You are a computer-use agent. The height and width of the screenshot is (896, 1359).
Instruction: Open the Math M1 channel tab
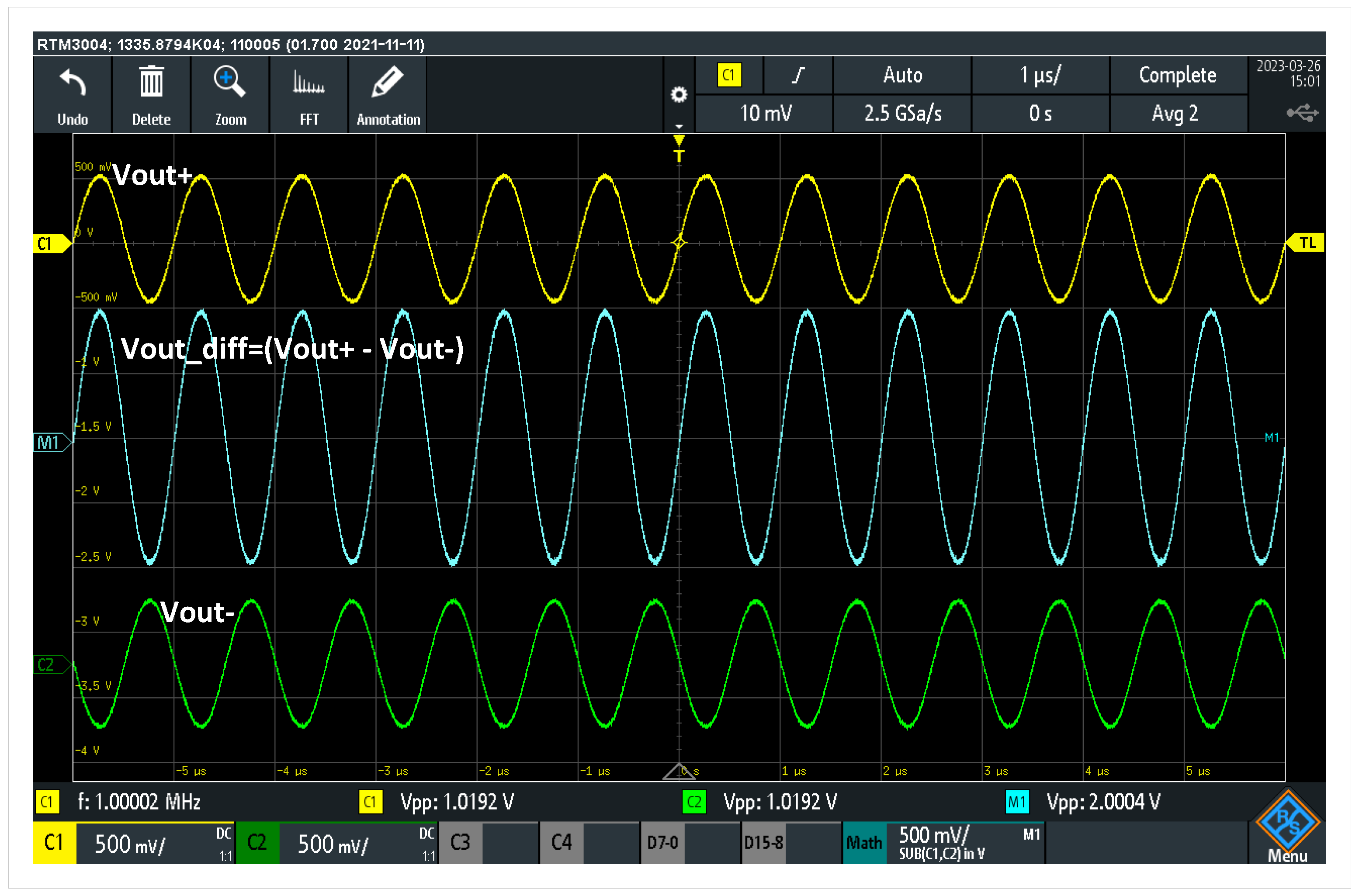(864, 843)
